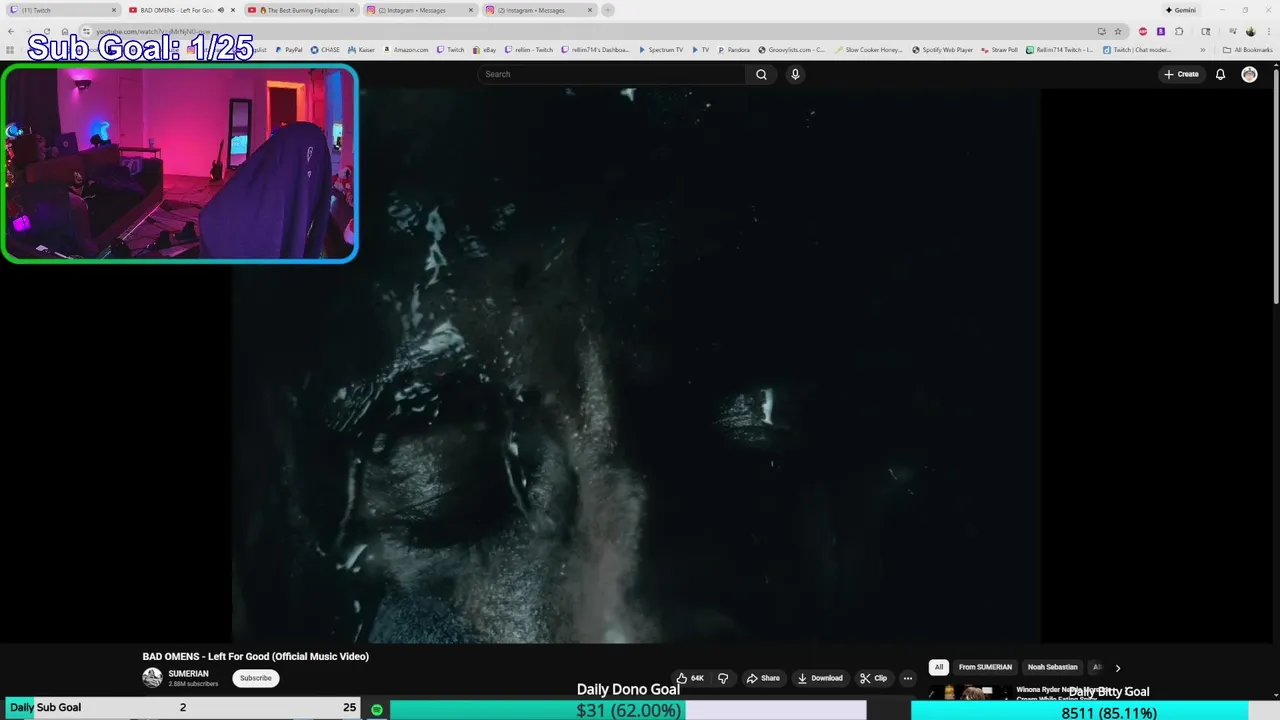Image resolution: width=1280 pixels, height=720 pixels.
Task: Open the Extensions puzzle icon
Action: (x=1179, y=31)
